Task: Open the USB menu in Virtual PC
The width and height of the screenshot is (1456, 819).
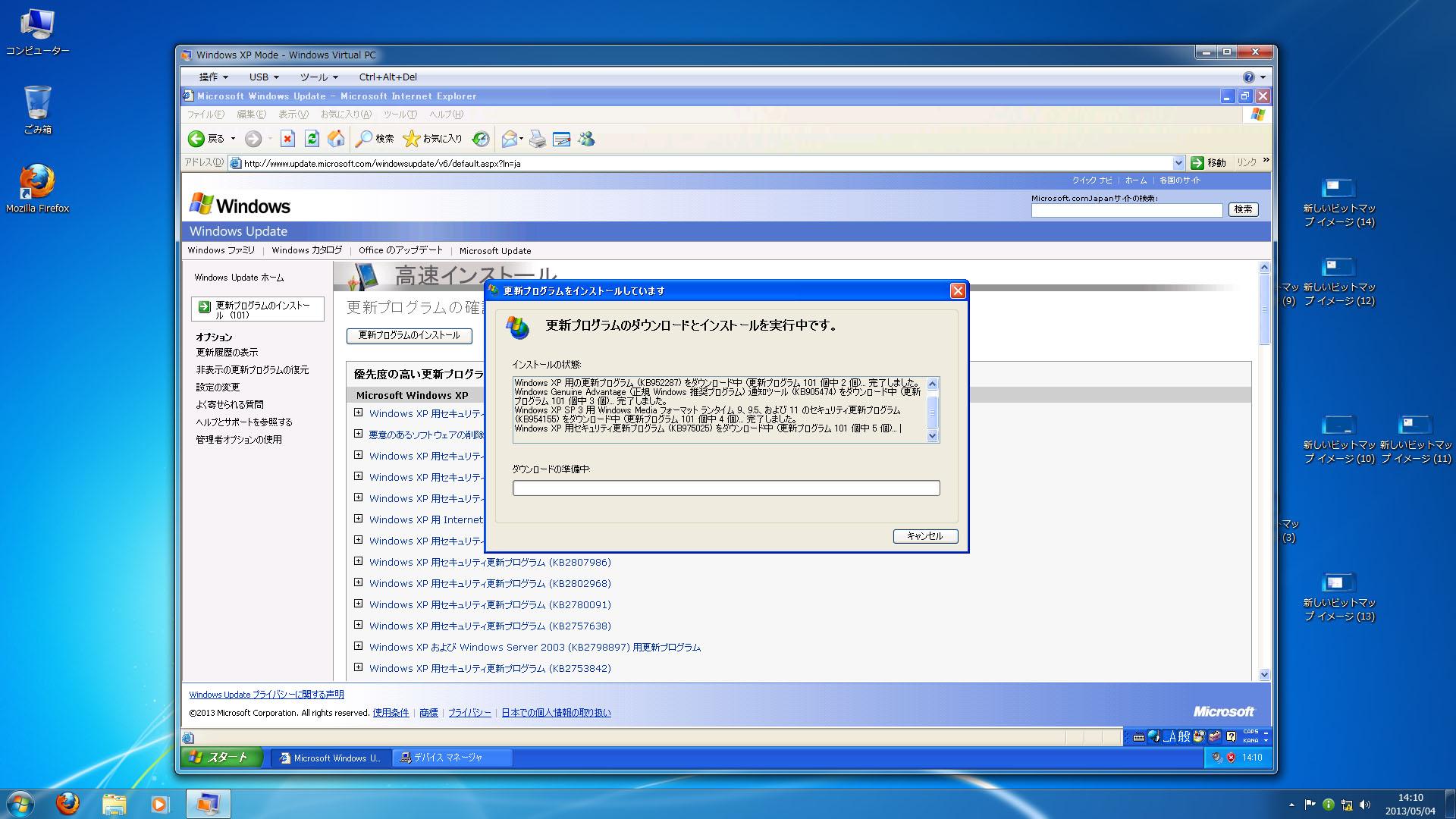Action: [x=264, y=77]
